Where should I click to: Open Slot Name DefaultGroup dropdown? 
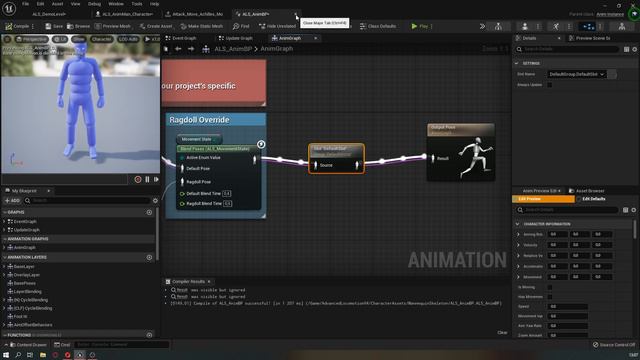click(x=576, y=74)
